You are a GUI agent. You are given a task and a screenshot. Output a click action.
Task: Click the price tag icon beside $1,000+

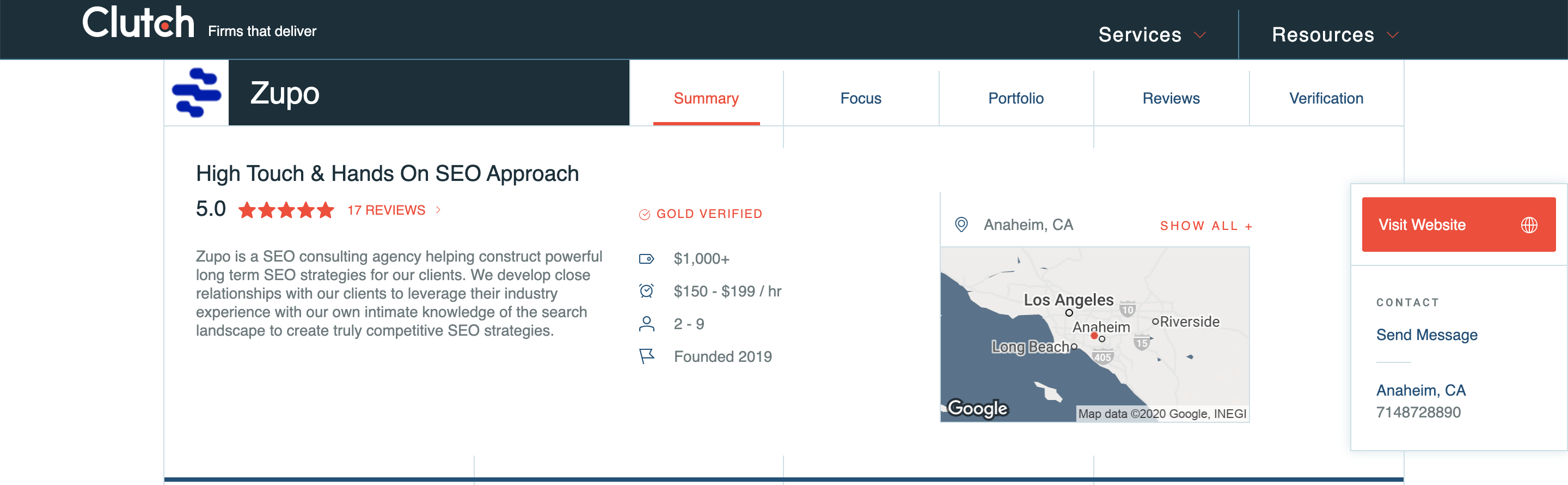point(646,259)
